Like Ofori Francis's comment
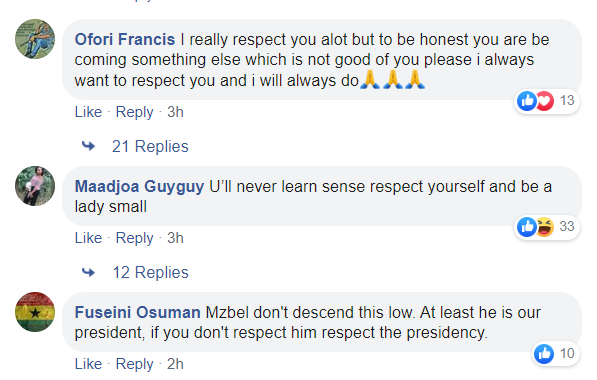This screenshot has height=380, width=597. (88, 112)
